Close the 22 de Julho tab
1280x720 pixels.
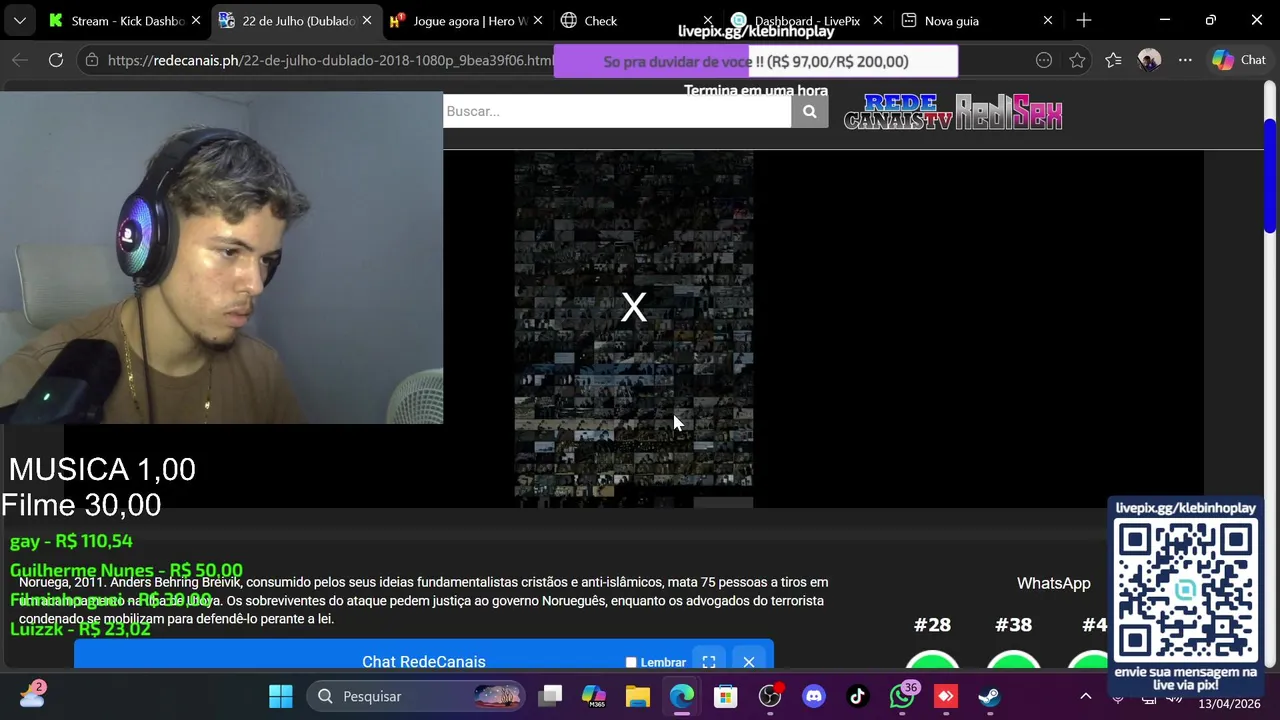pyautogui.click(x=367, y=20)
